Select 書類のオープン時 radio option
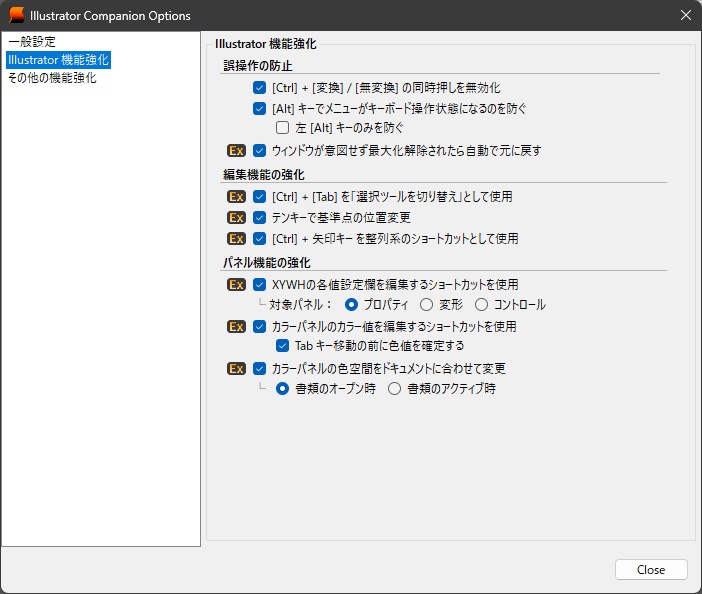Image resolution: width=702 pixels, height=594 pixels. pos(282,389)
